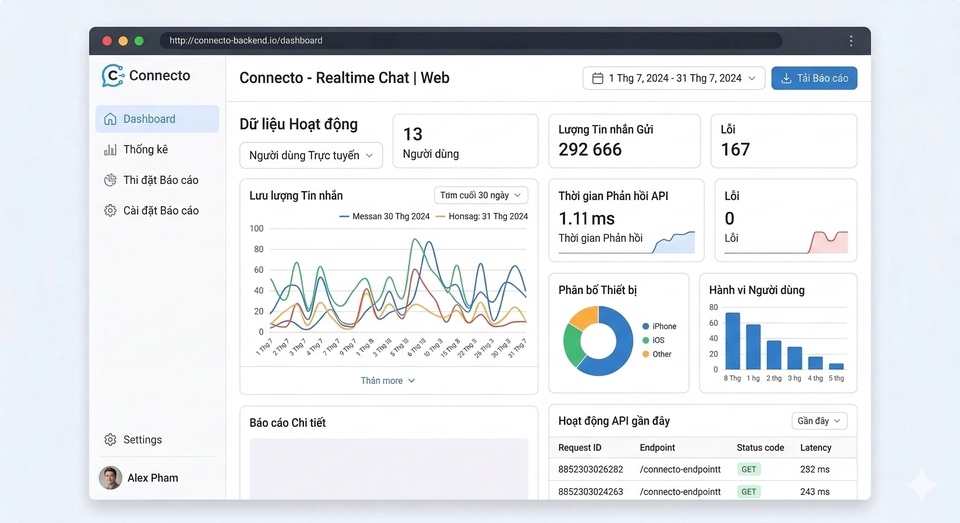Click the Thống kê bar chart icon
The image size is (960, 523).
[x=110, y=150]
